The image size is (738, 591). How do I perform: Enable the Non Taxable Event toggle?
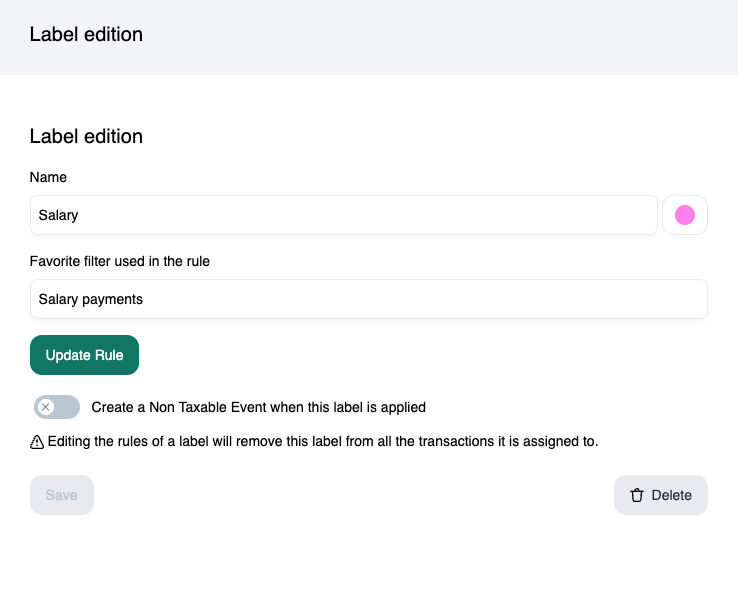(x=57, y=407)
